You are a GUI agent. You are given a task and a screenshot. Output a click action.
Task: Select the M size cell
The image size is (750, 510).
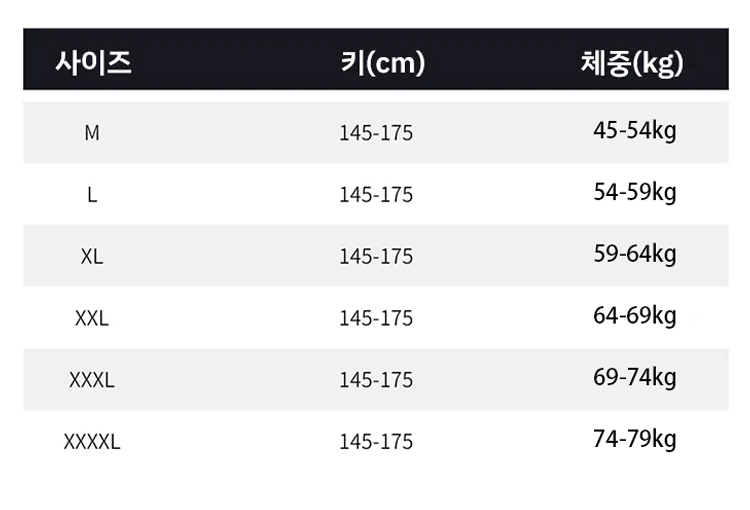tap(92, 132)
